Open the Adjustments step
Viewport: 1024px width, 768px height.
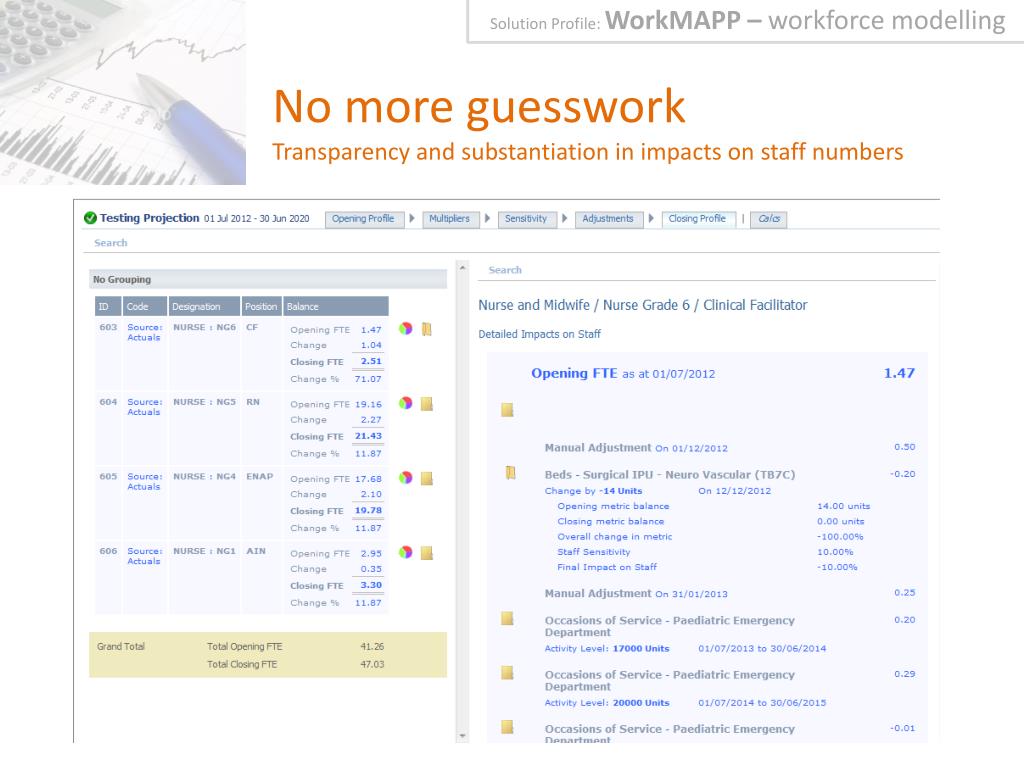pos(608,219)
